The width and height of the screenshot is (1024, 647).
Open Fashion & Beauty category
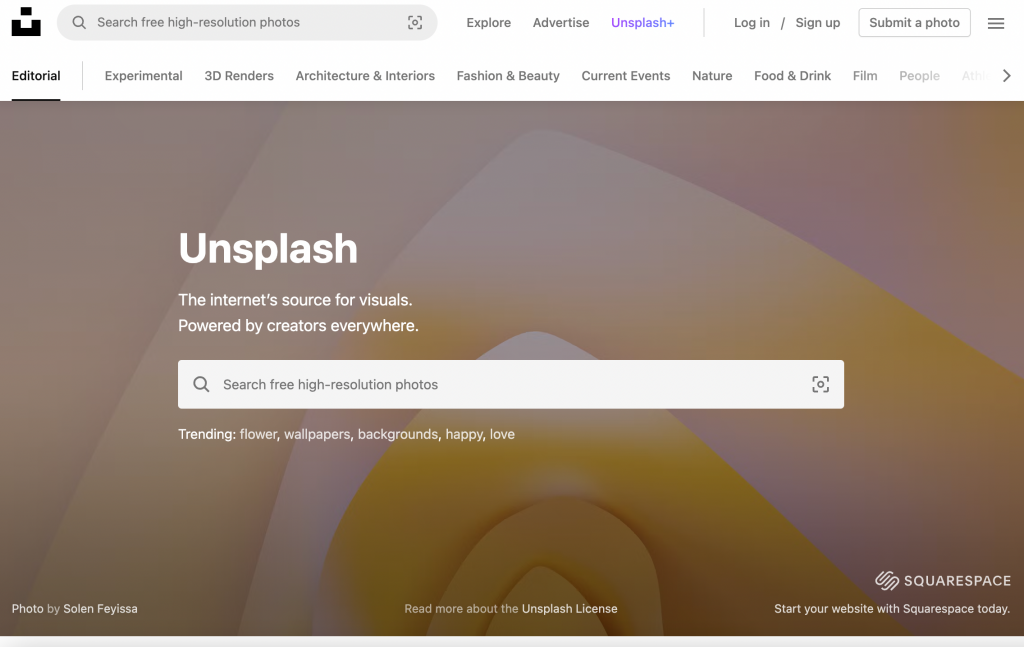508,76
